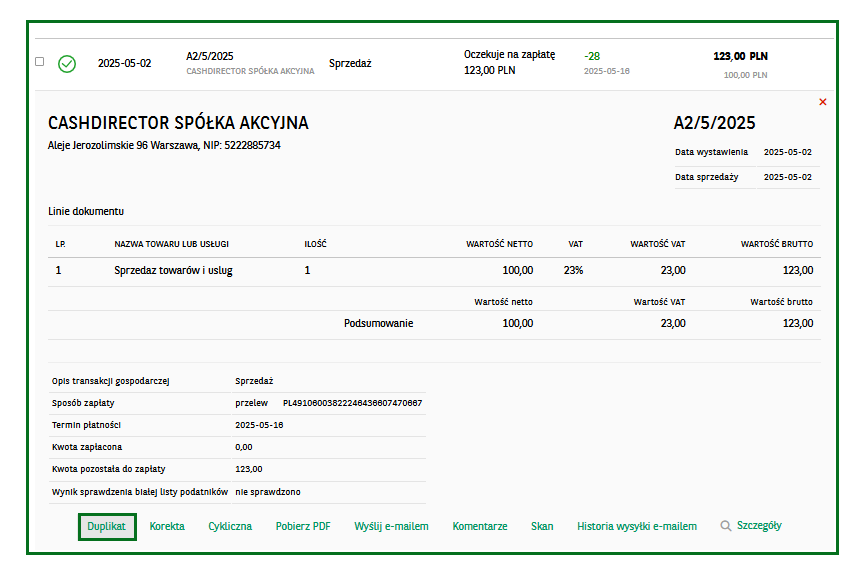867x580 pixels.
Task: Click the 23% VAT cell
Action: (573, 270)
